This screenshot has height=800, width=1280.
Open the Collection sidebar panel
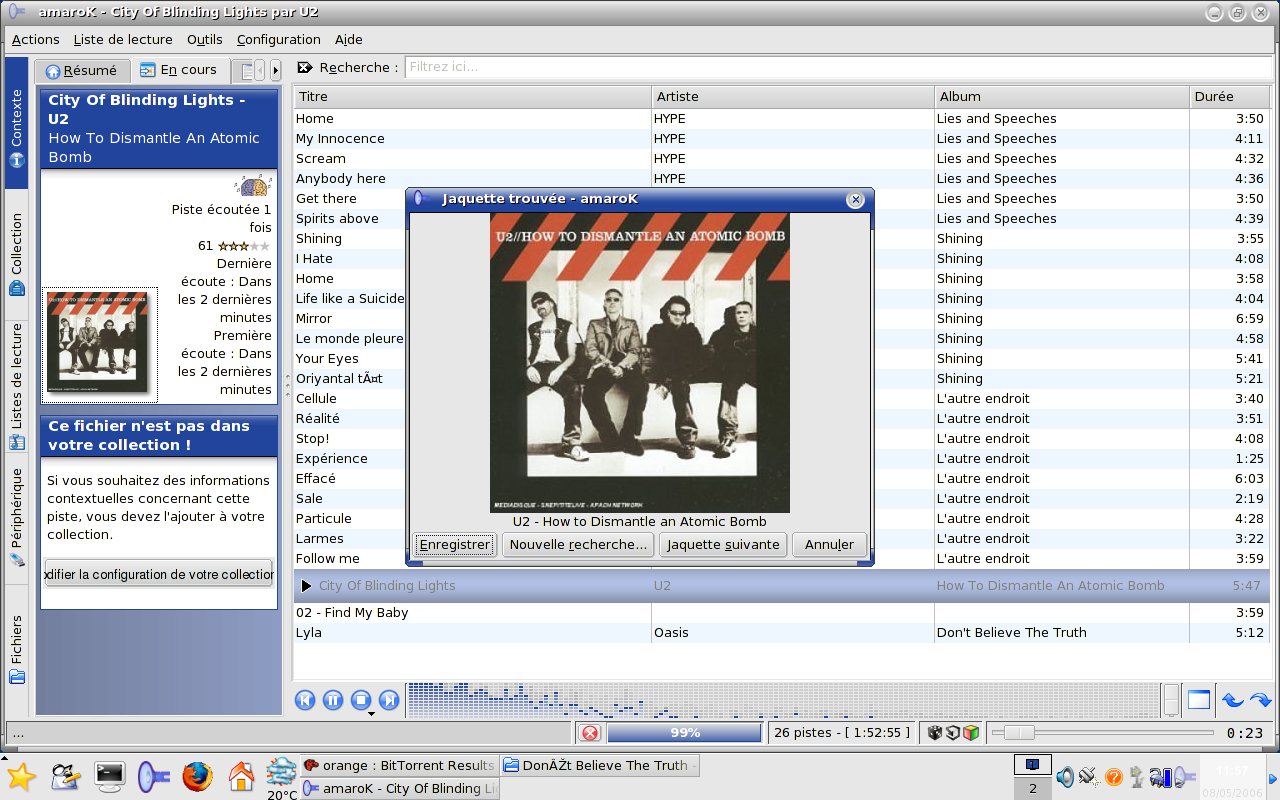[17, 254]
